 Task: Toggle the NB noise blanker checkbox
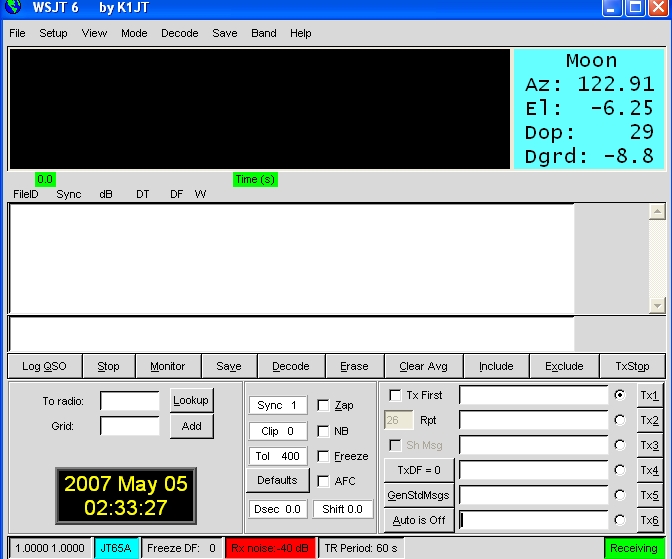[323, 432]
